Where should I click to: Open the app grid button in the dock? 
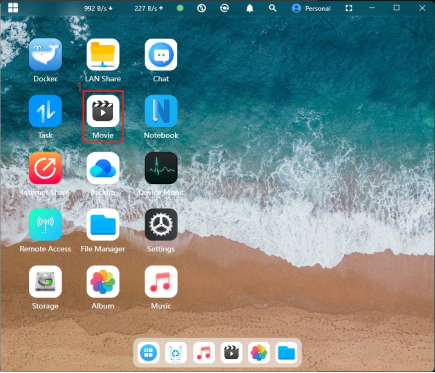[148, 353]
